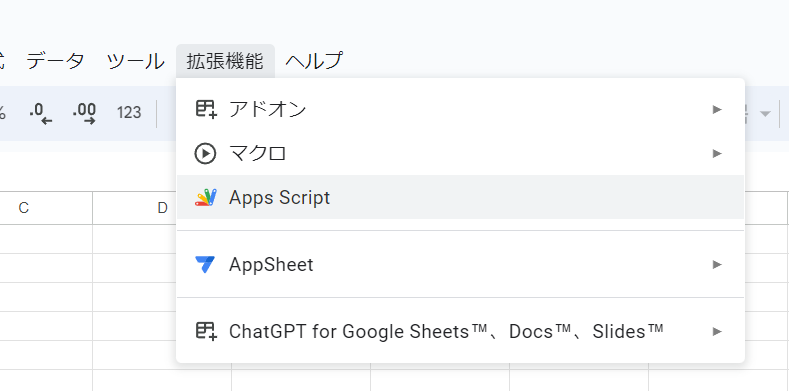789x391 pixels.
Task: Open ChatGPT for Google Sheets add-on entry
Action: click(x=460, y=331)
